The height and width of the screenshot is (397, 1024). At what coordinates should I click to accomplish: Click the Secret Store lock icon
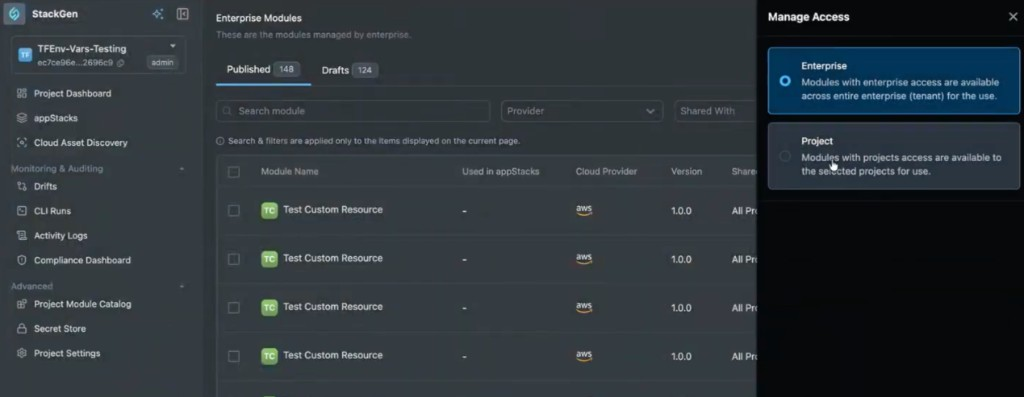pyautogui.click(x=22, y=328)
